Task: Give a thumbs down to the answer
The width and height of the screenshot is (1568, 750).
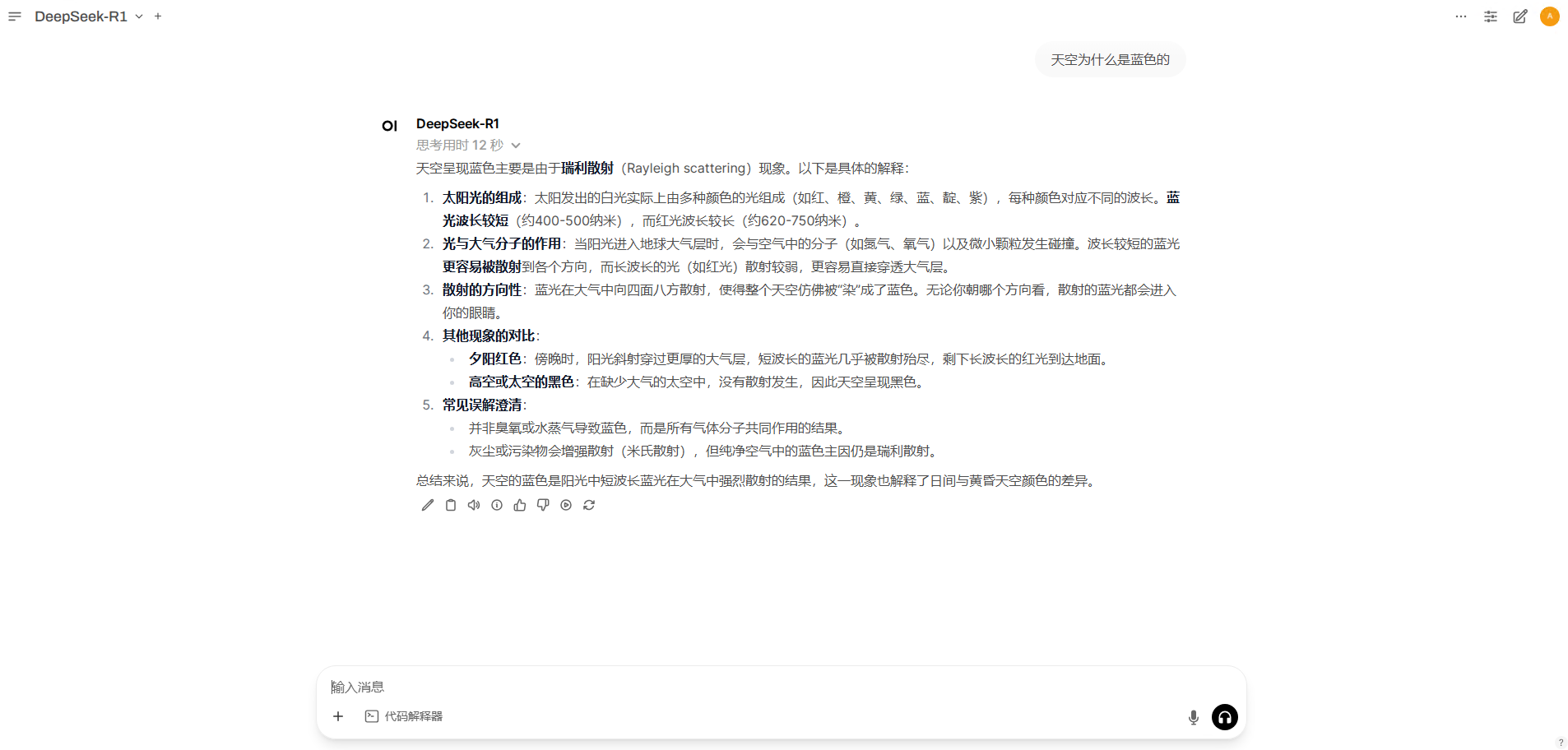Action: coord(542,505)
